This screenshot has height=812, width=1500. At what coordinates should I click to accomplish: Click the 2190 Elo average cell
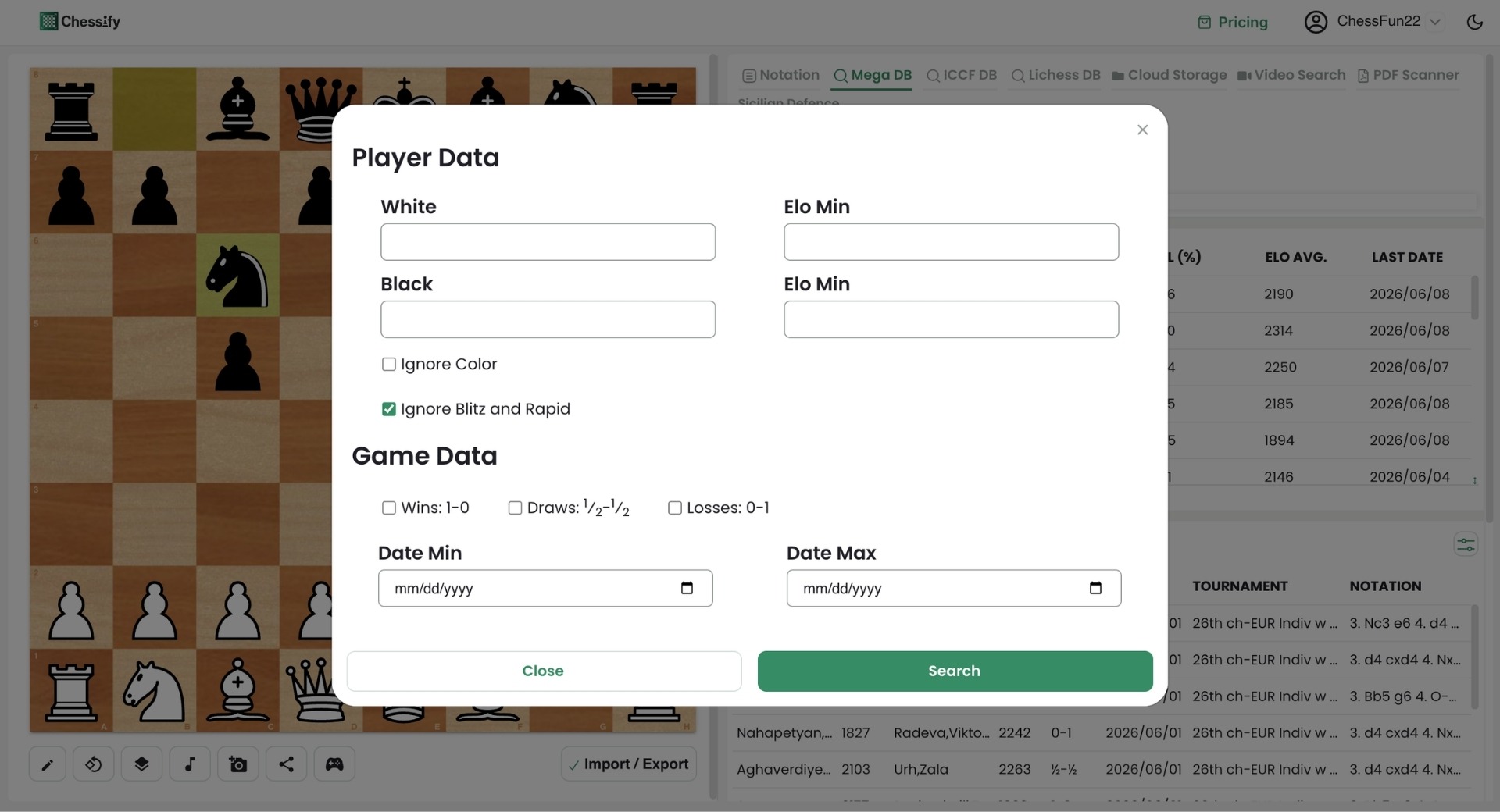click(1279, 294)
